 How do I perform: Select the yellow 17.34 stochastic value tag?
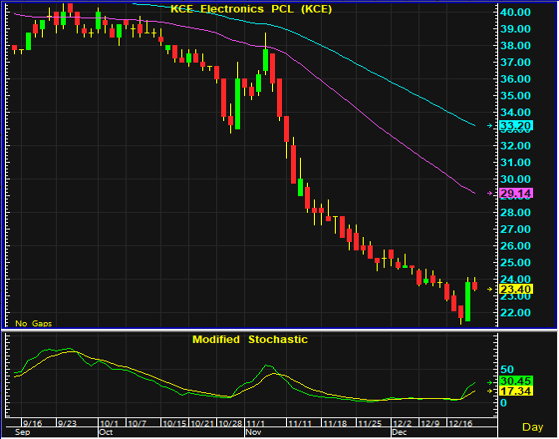click(x=516, y=391)
